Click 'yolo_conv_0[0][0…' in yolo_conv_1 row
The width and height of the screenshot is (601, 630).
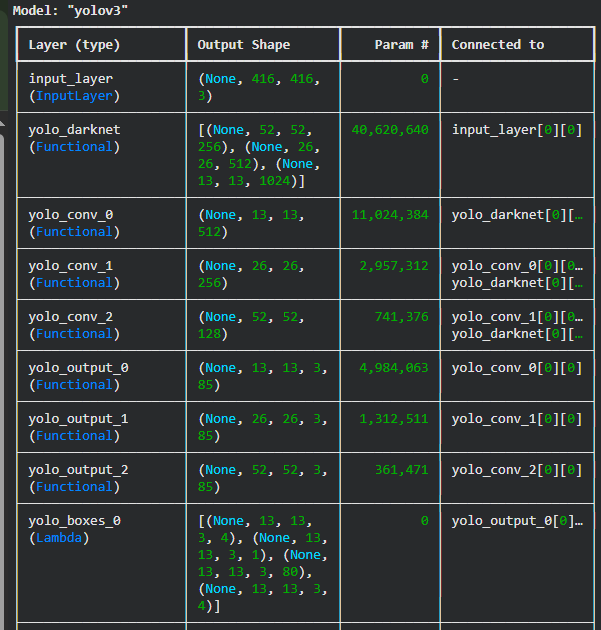click(517, 266)
